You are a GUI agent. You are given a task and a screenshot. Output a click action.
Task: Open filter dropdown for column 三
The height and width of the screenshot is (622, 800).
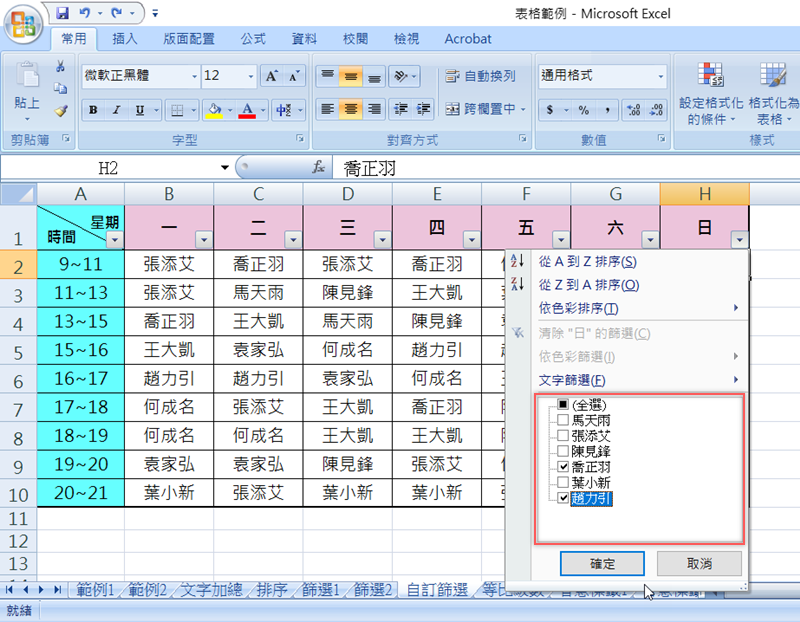(381, 239)
